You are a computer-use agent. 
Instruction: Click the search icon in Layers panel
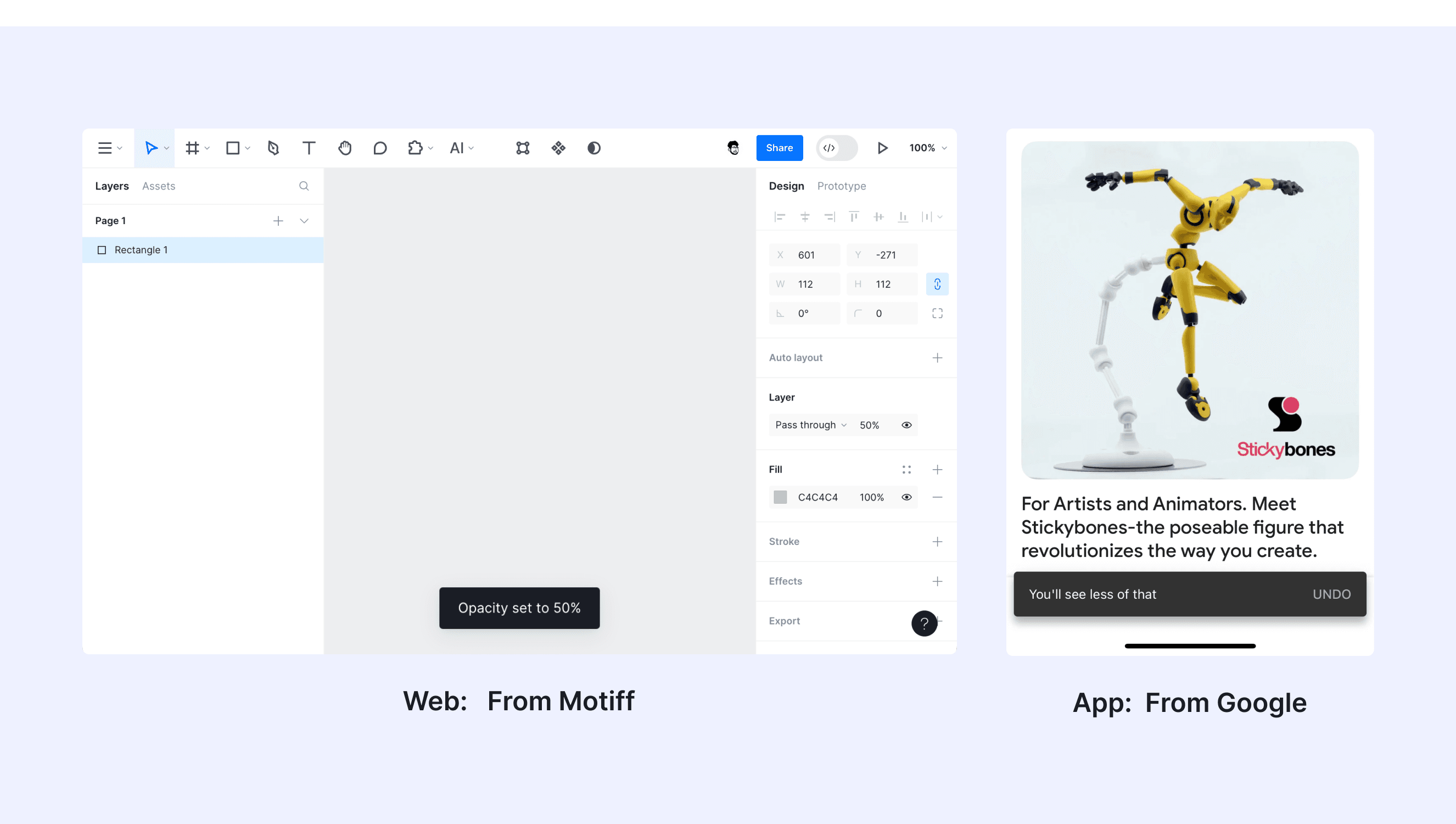304,186
